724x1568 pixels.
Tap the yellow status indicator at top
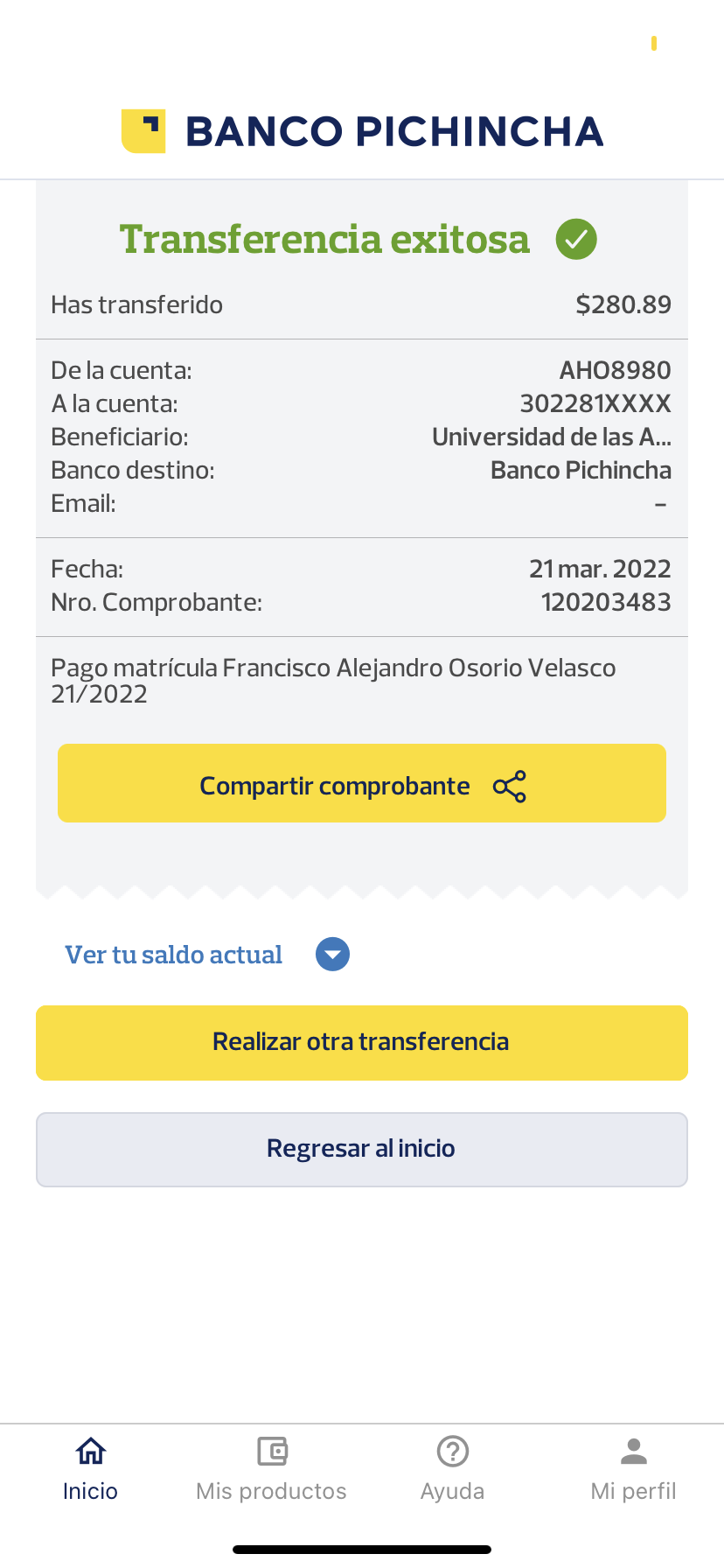(x=654, y=43)
